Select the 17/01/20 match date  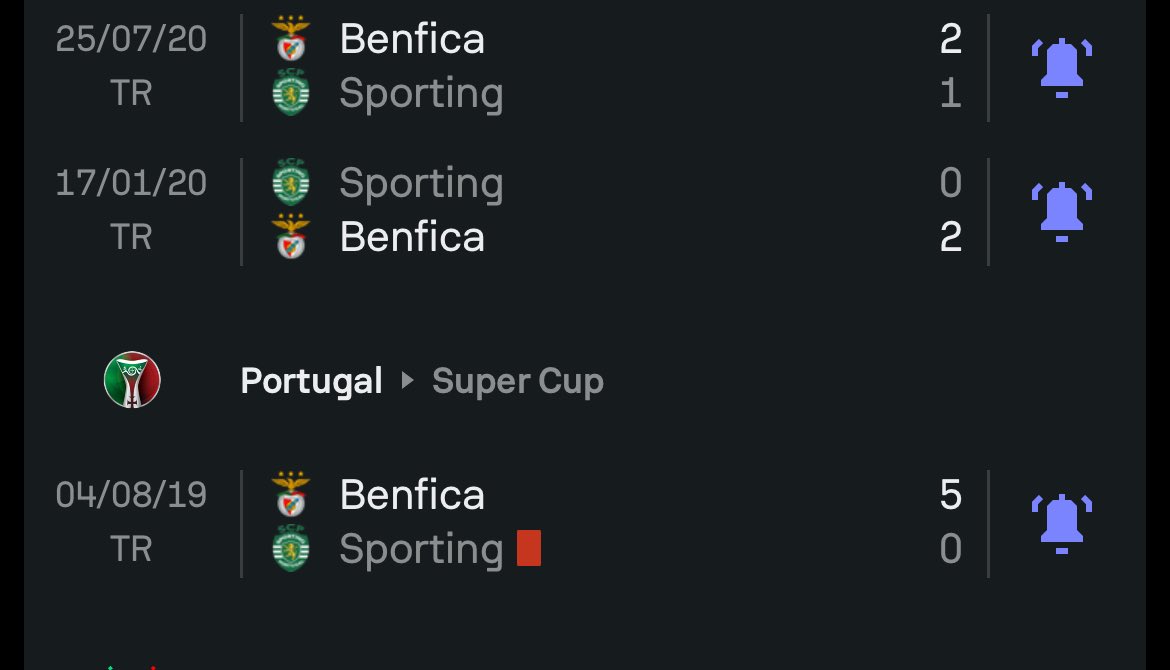pos(131,183)
